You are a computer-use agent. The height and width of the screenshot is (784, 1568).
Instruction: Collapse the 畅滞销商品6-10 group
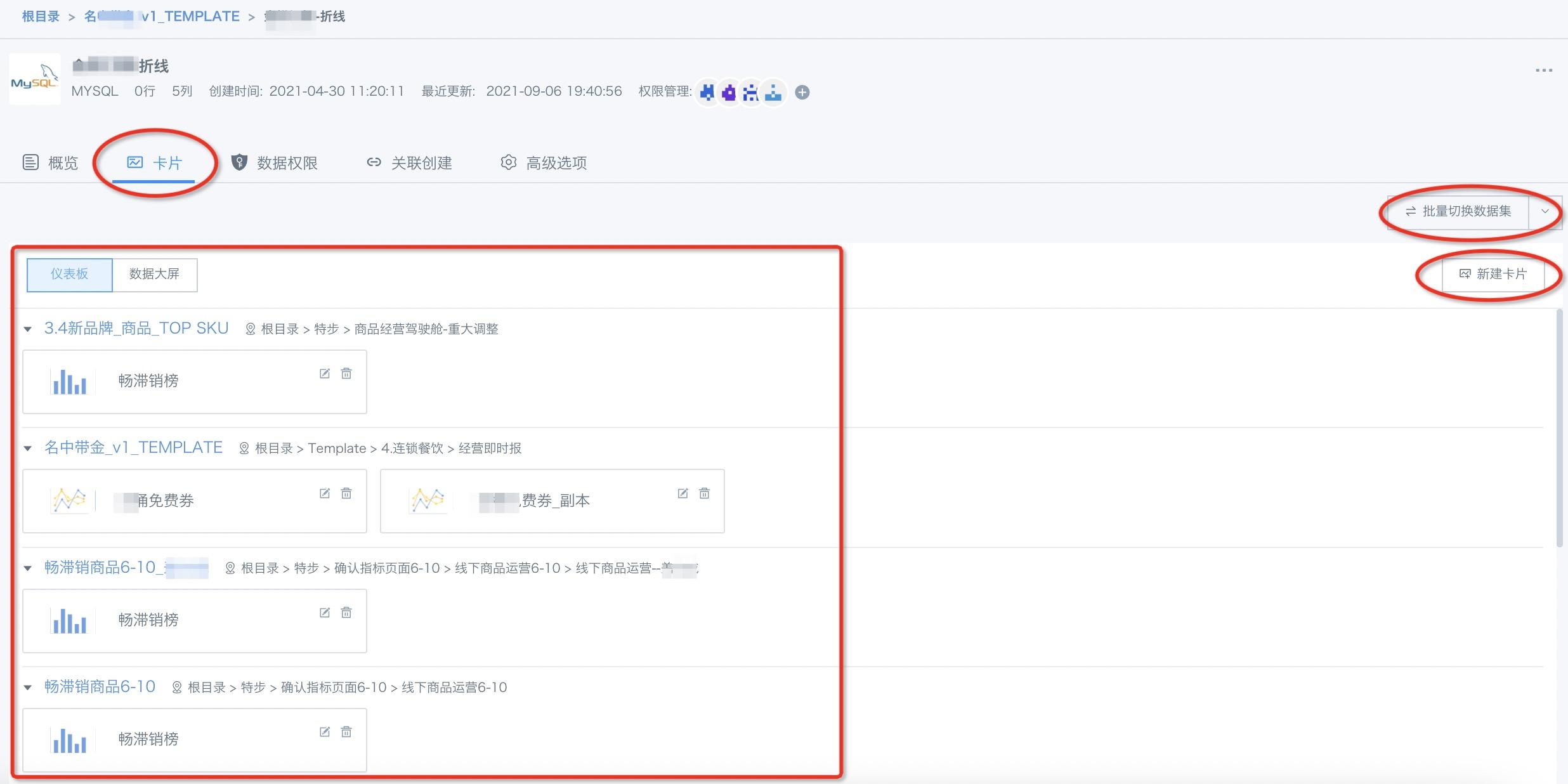(28, 688)
